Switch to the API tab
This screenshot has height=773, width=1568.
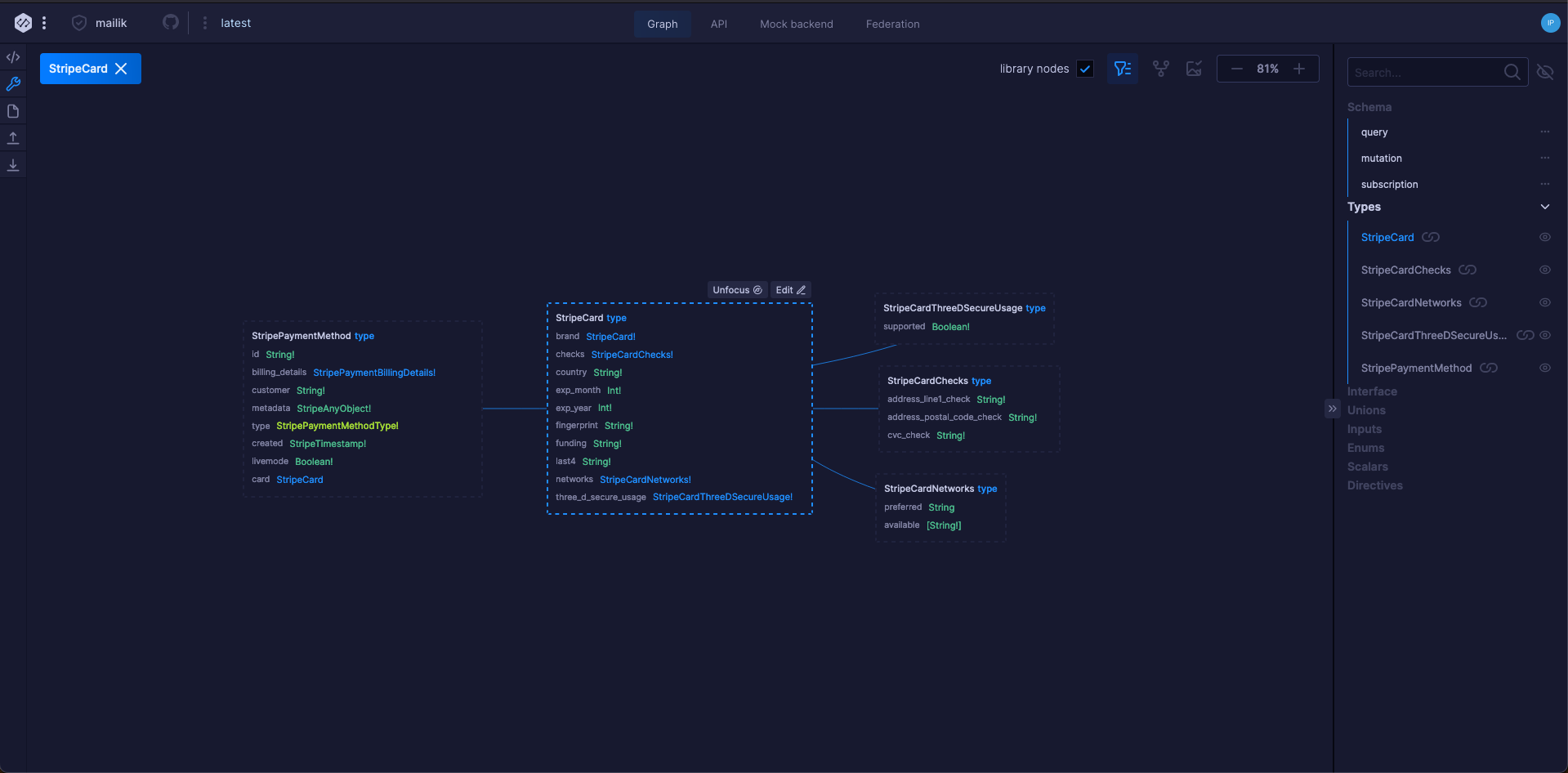point(719,24)
